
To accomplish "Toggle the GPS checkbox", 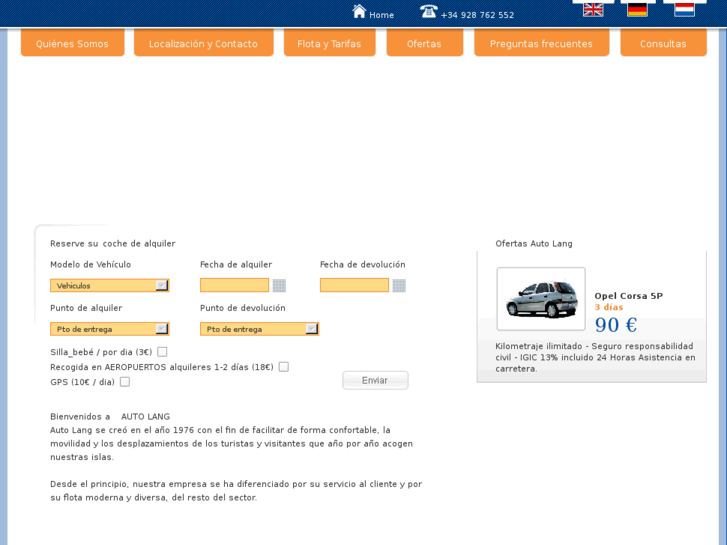I will 125,382.
